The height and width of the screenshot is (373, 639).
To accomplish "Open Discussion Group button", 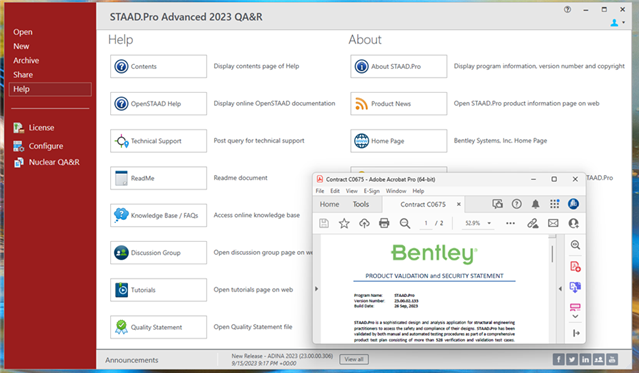I will click(158, 253).
